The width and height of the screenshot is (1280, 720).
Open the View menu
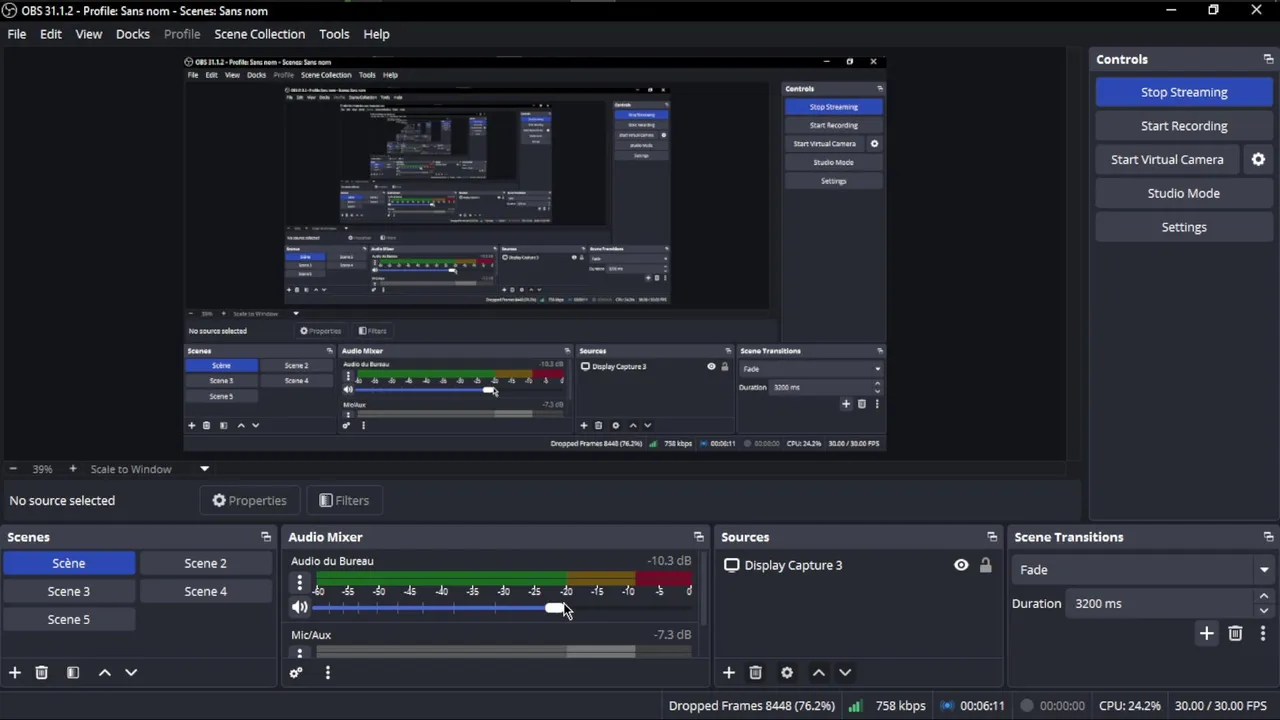[x=89, y=34]
